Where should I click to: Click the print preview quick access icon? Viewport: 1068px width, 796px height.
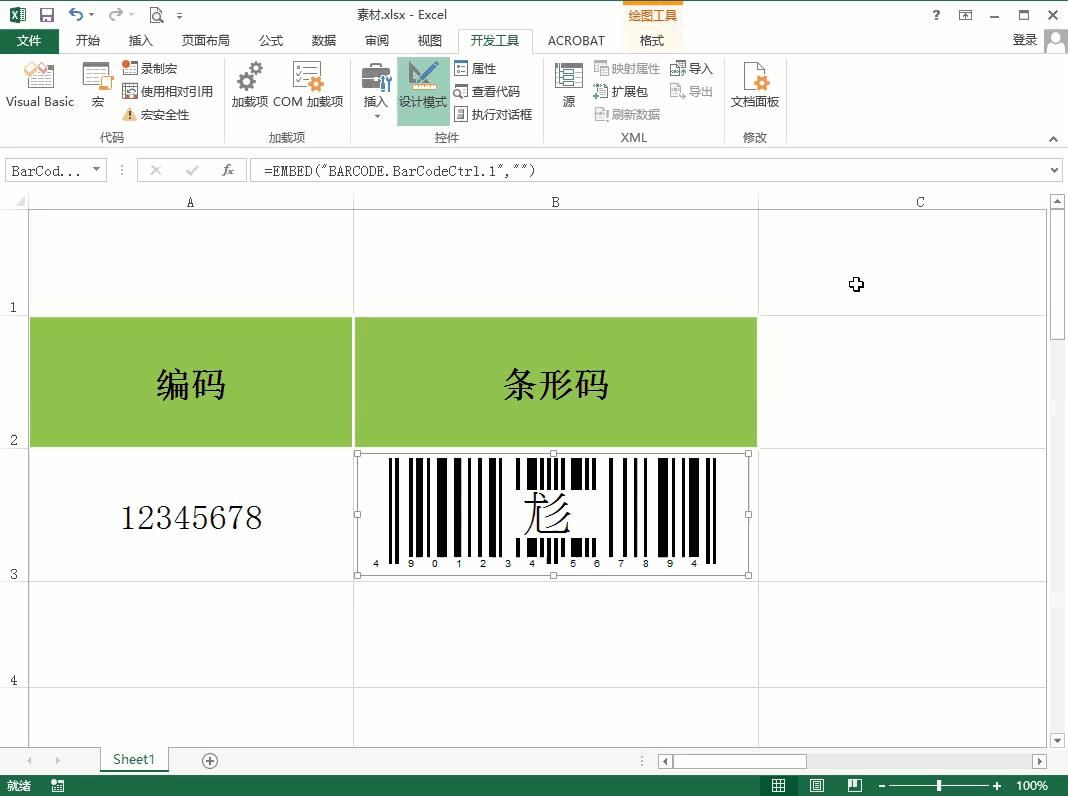157,15
